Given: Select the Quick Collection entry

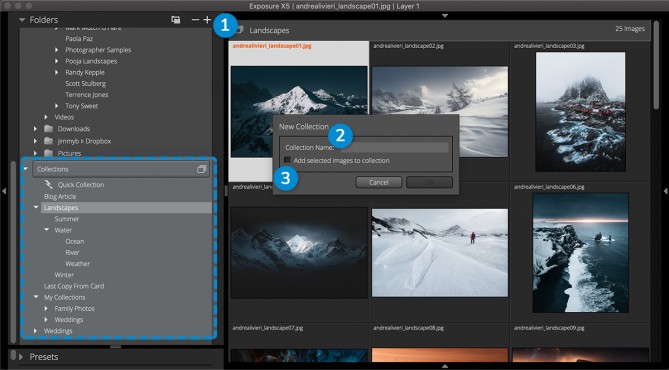Looking at the screenshot, I should click(x=81, y=185).
